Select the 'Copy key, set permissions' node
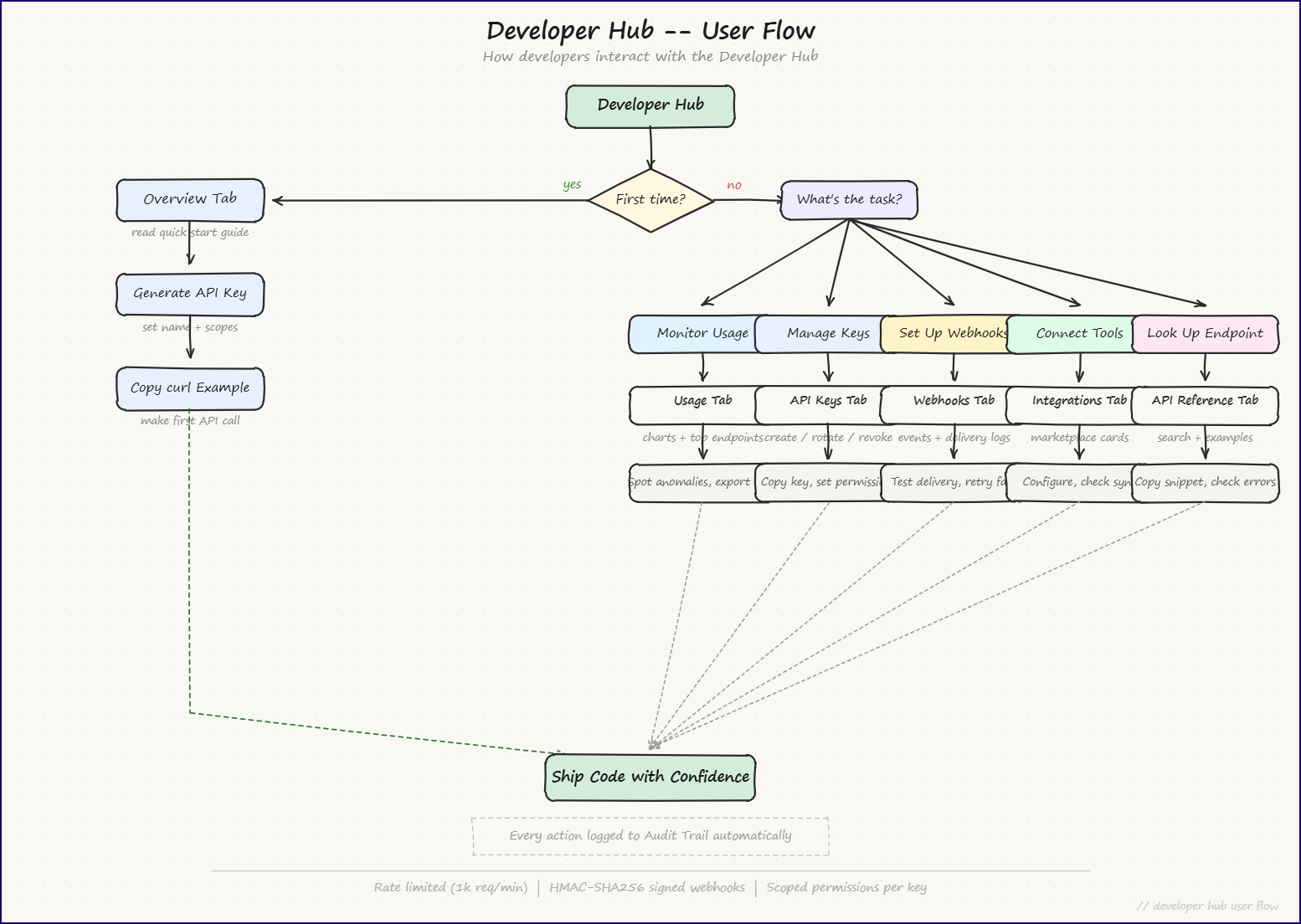This screenshot has width=1301, height=924. point(819,483)
